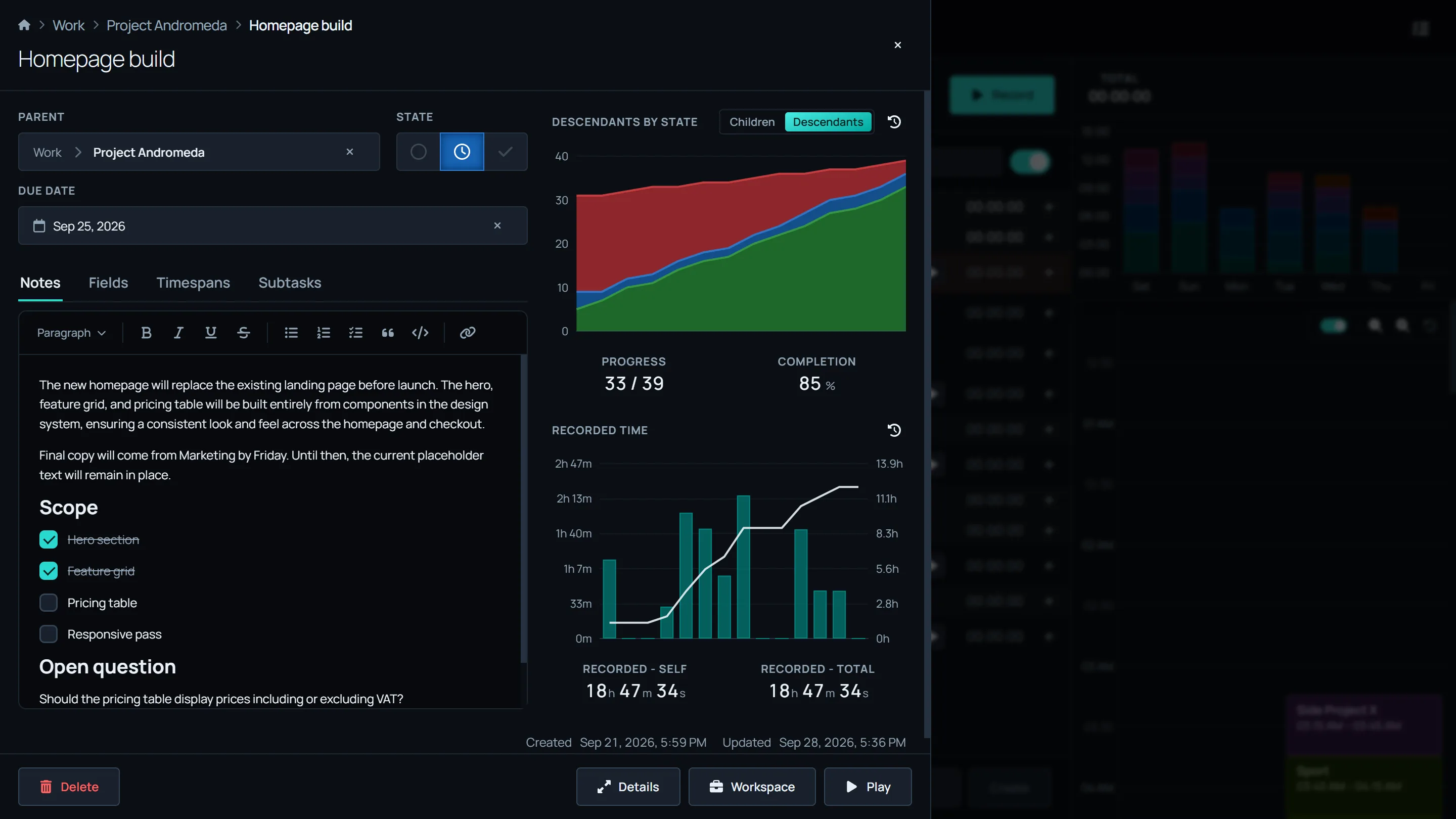The width and height of the screenshot is (1456, 819).
Task: Click the notes editor scrollbar
Action: (x=523, y=509)
